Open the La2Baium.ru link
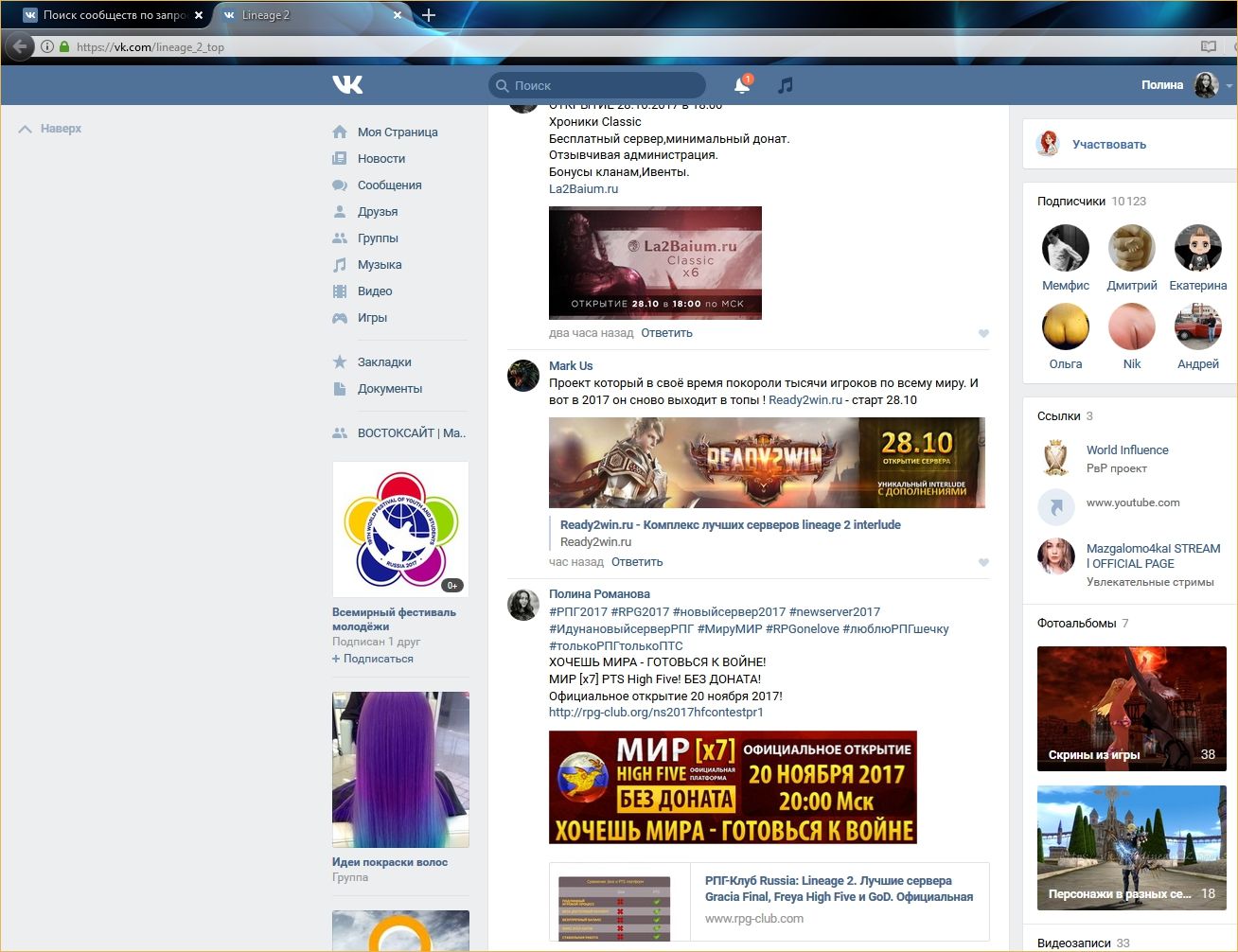This screenshot has width=1238, height=952. coord(583,189)
